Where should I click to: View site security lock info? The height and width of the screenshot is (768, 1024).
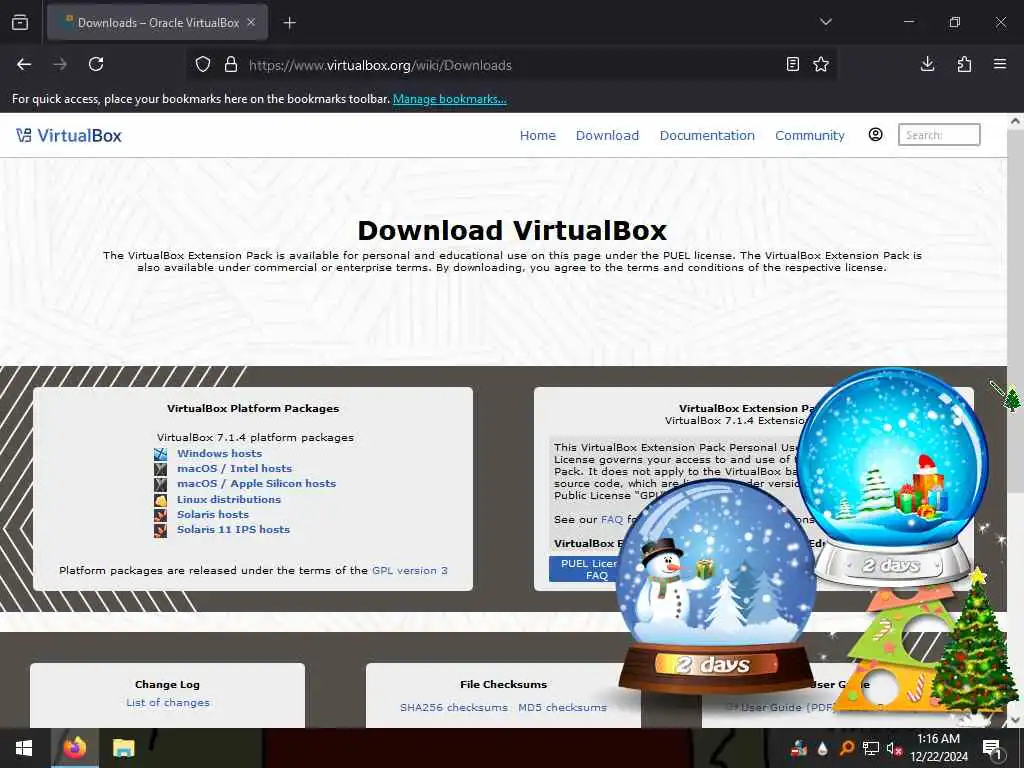(231, 65)
